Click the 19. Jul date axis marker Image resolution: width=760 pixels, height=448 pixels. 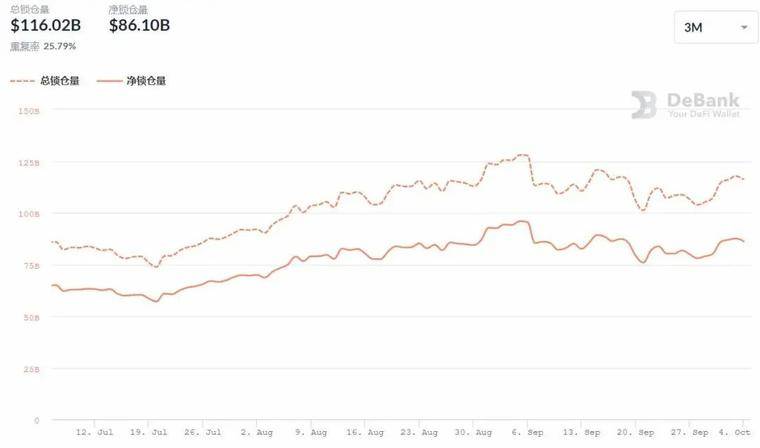148,432
